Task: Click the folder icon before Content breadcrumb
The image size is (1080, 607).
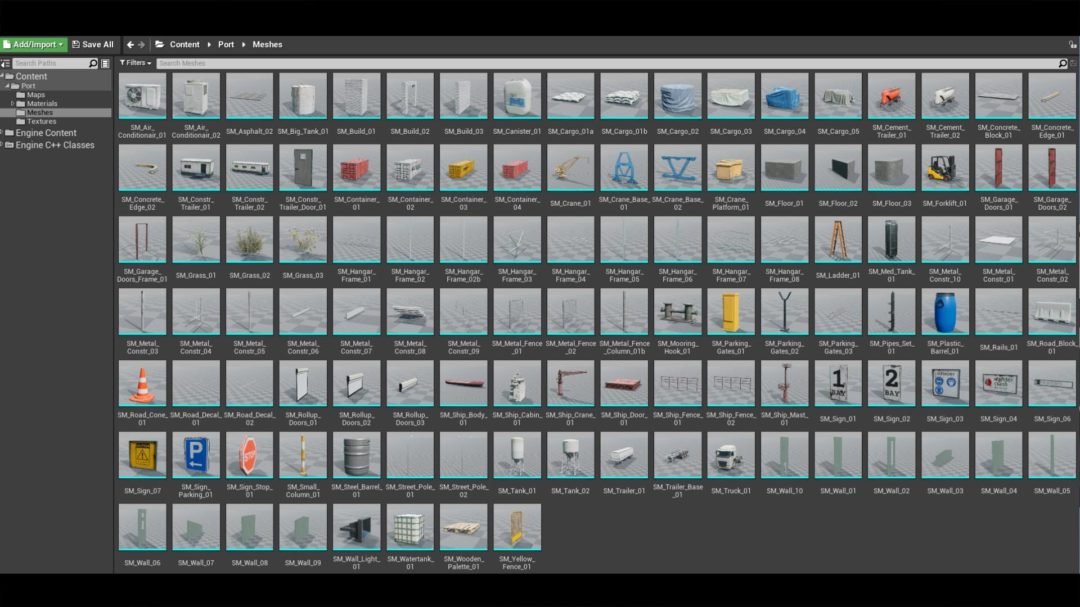Action: click(159, 45)
